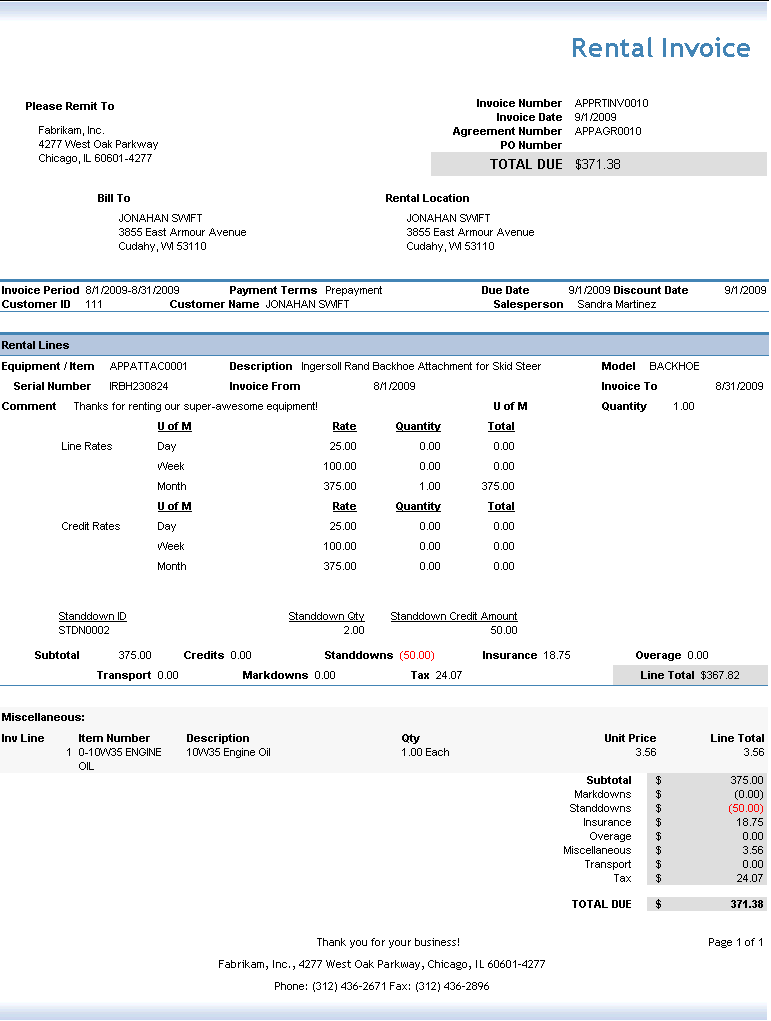Screen dimensions: 771x1021
Task: Click the Please Remit To heading
Action: [70, 106]
